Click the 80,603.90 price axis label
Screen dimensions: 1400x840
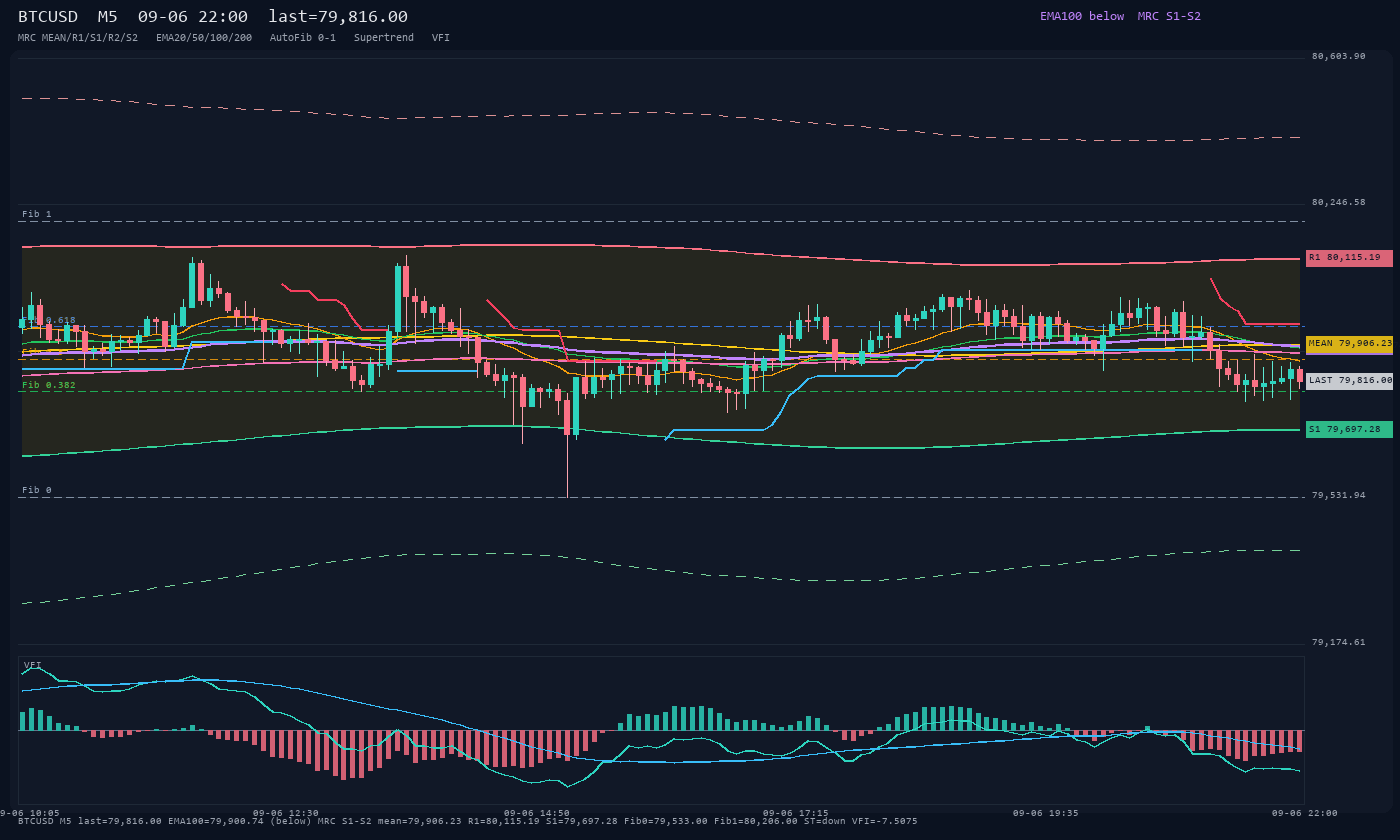tap(1338, 56)
